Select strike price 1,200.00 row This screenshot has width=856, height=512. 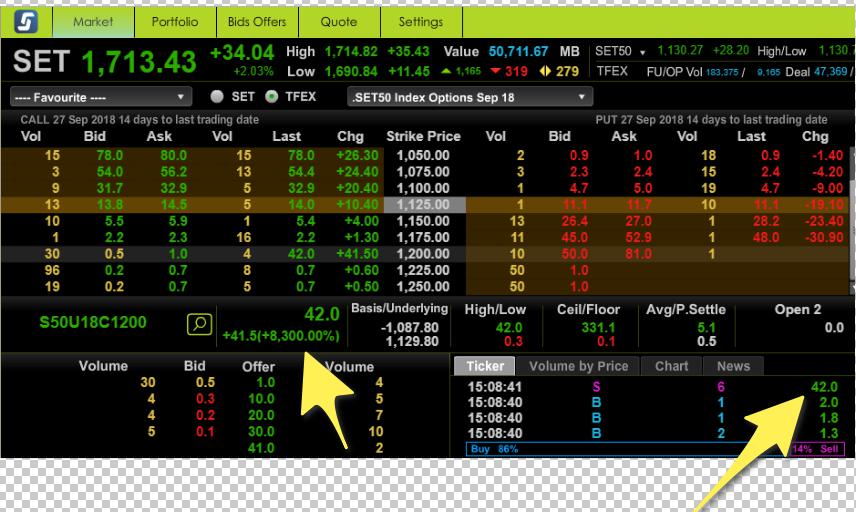(424, 254)
